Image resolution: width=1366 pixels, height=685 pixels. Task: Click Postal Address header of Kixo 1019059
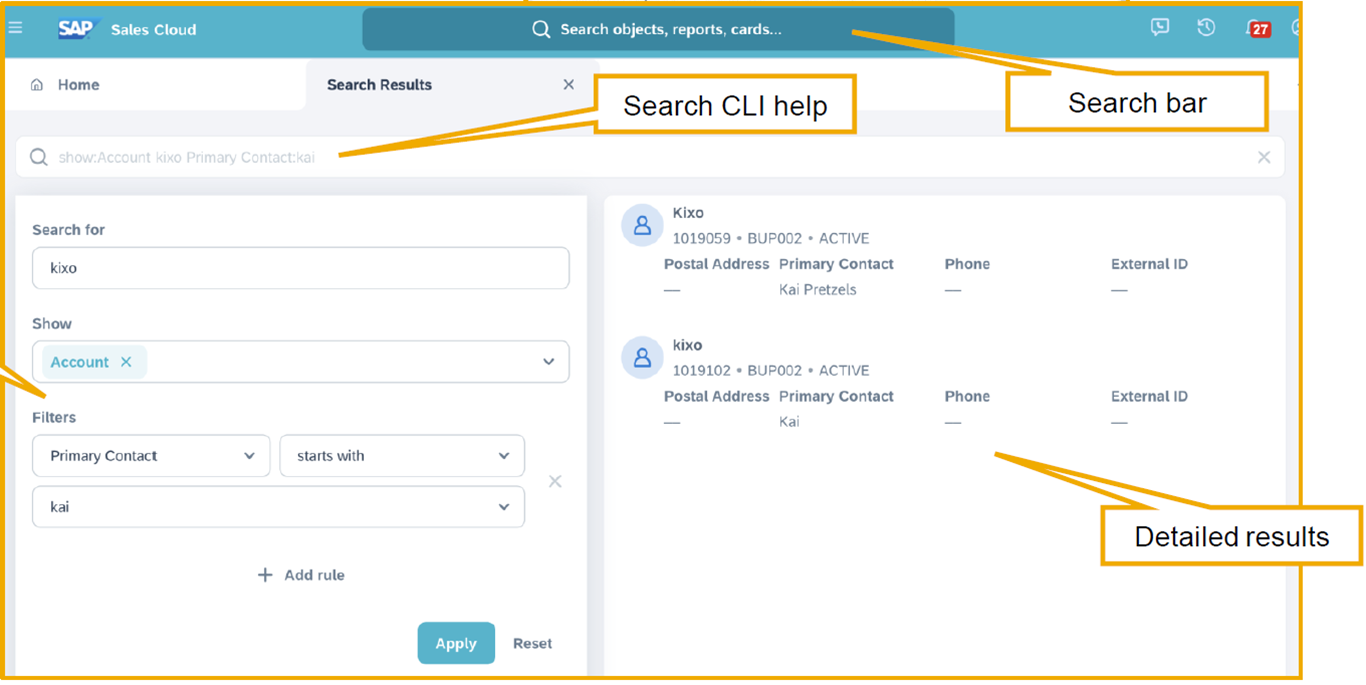(x=717, y=264)
